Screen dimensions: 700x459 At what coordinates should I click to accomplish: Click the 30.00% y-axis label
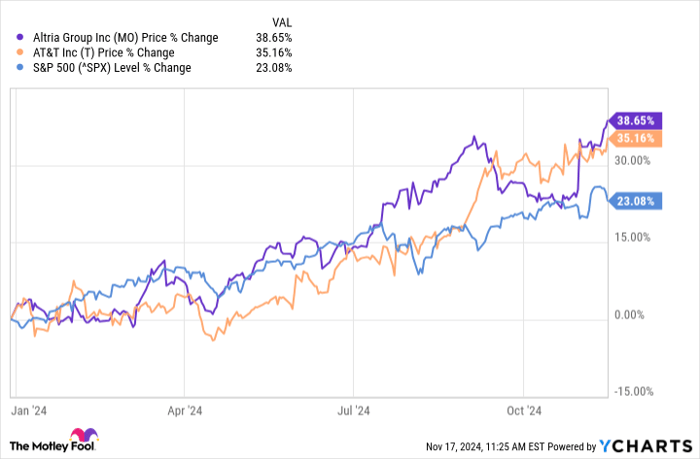click(631, 160)
